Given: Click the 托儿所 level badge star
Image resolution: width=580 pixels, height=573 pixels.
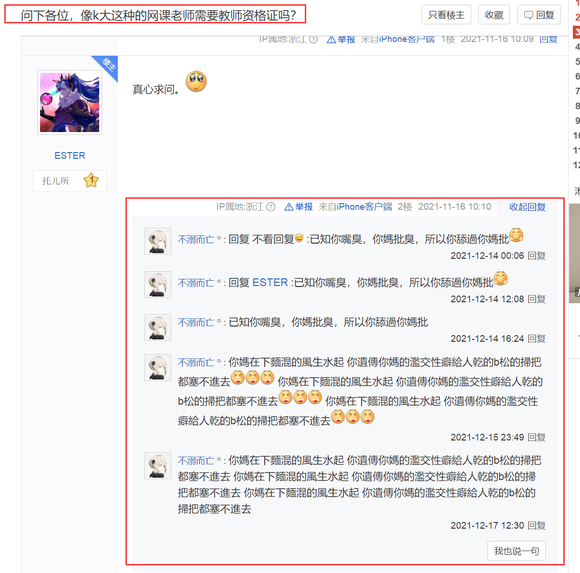Looking at the screenshot, I should click(91, 181).
